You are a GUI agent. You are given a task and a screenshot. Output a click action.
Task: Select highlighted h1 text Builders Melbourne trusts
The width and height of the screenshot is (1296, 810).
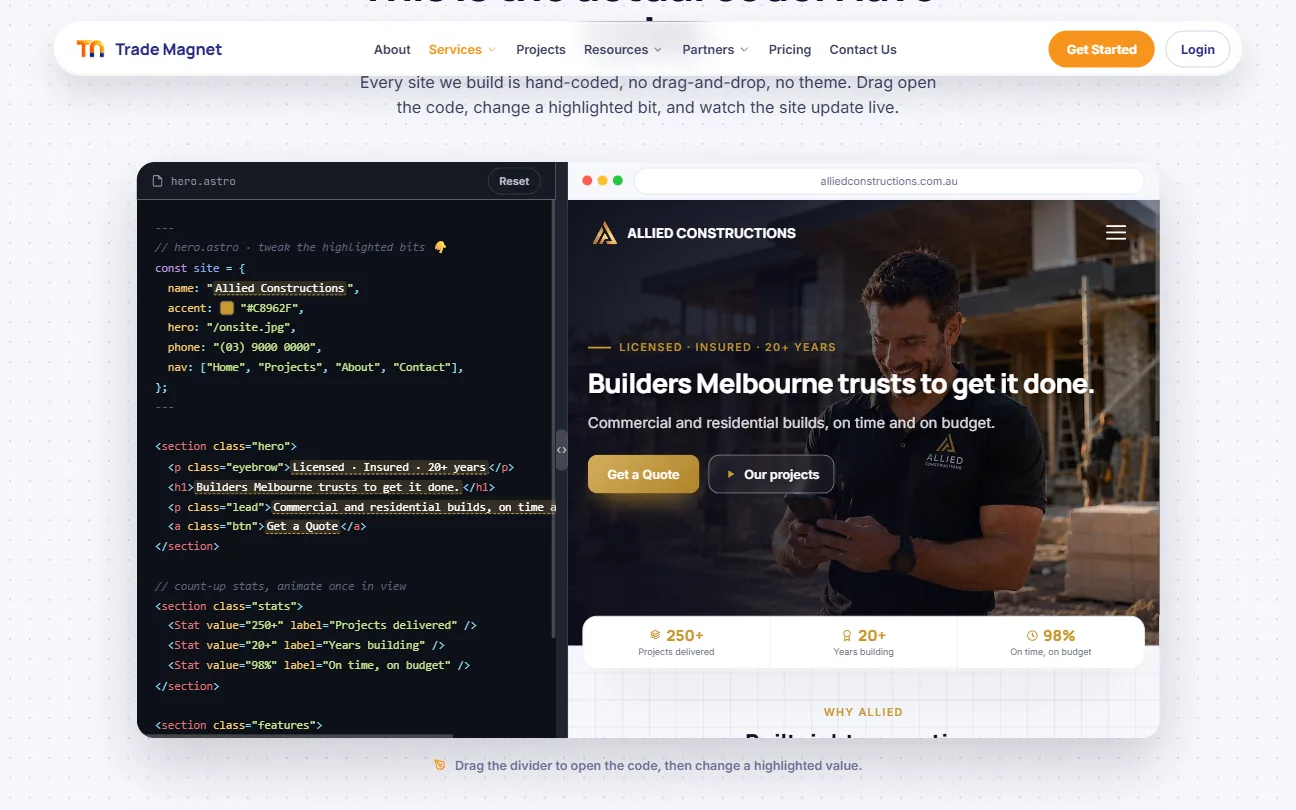point(328,487)
